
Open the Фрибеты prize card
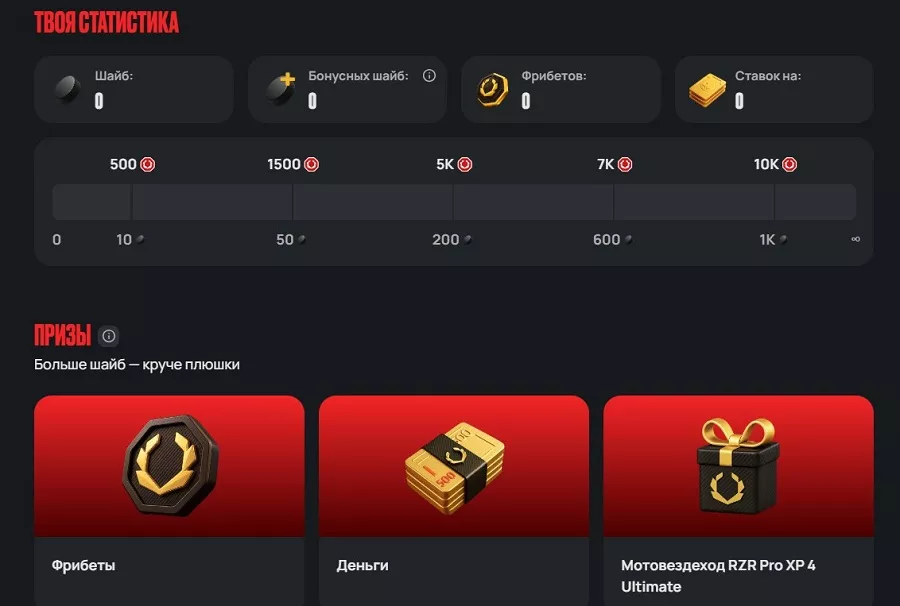pyautogui.click(x=169, y=500)
